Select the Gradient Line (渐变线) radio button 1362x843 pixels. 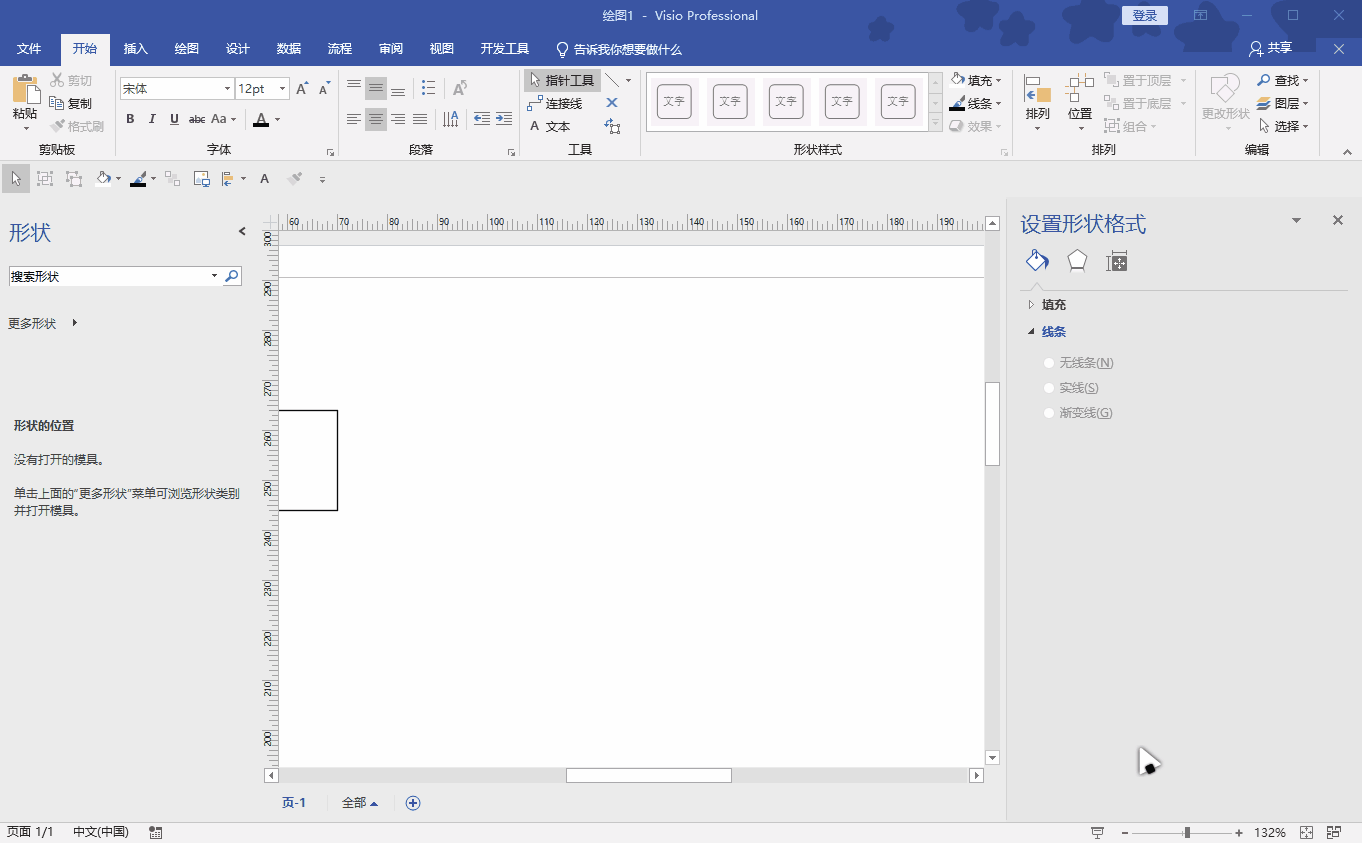[x=1049, y=413]
